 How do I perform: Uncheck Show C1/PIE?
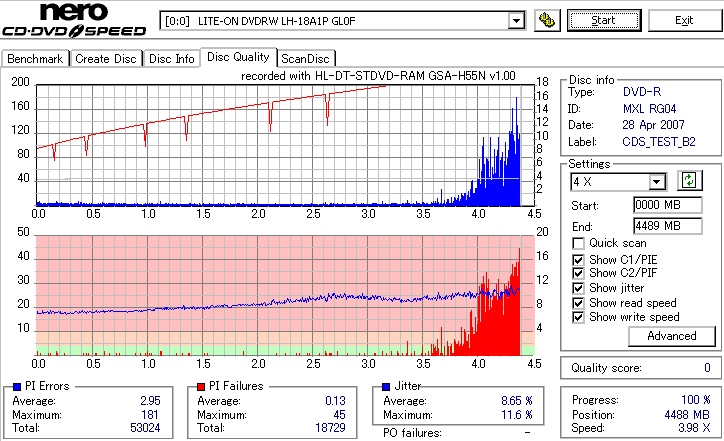(578, 260)
